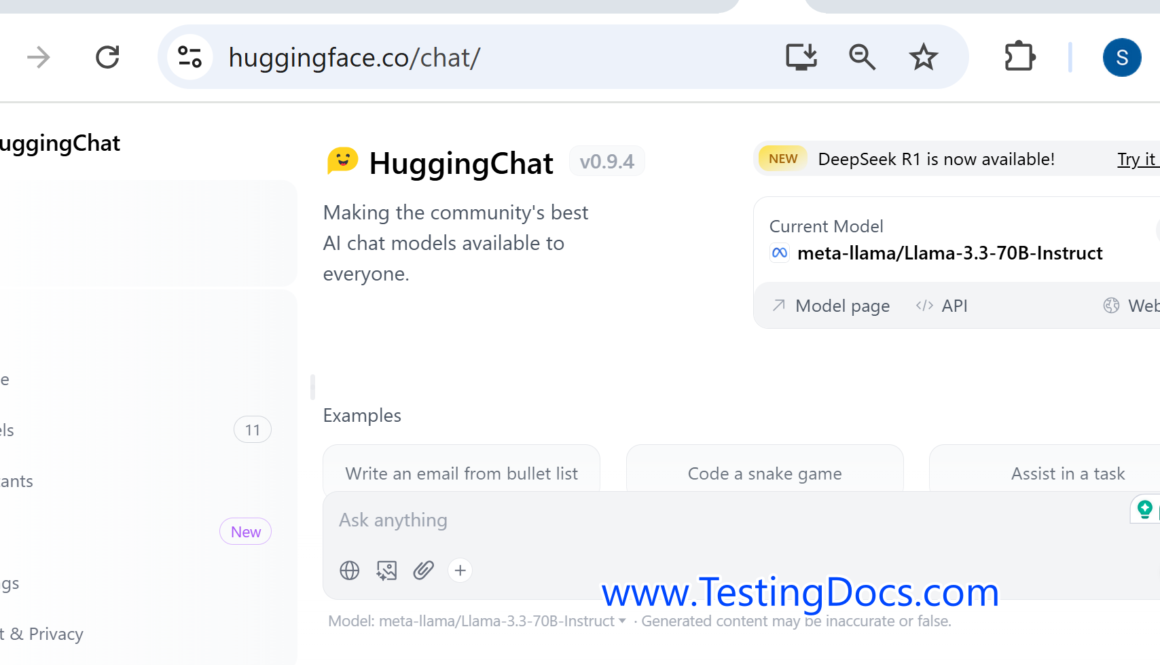Select the Code a snake game example
This screenshot has width=1160, height=665.
tap(764, 473)
